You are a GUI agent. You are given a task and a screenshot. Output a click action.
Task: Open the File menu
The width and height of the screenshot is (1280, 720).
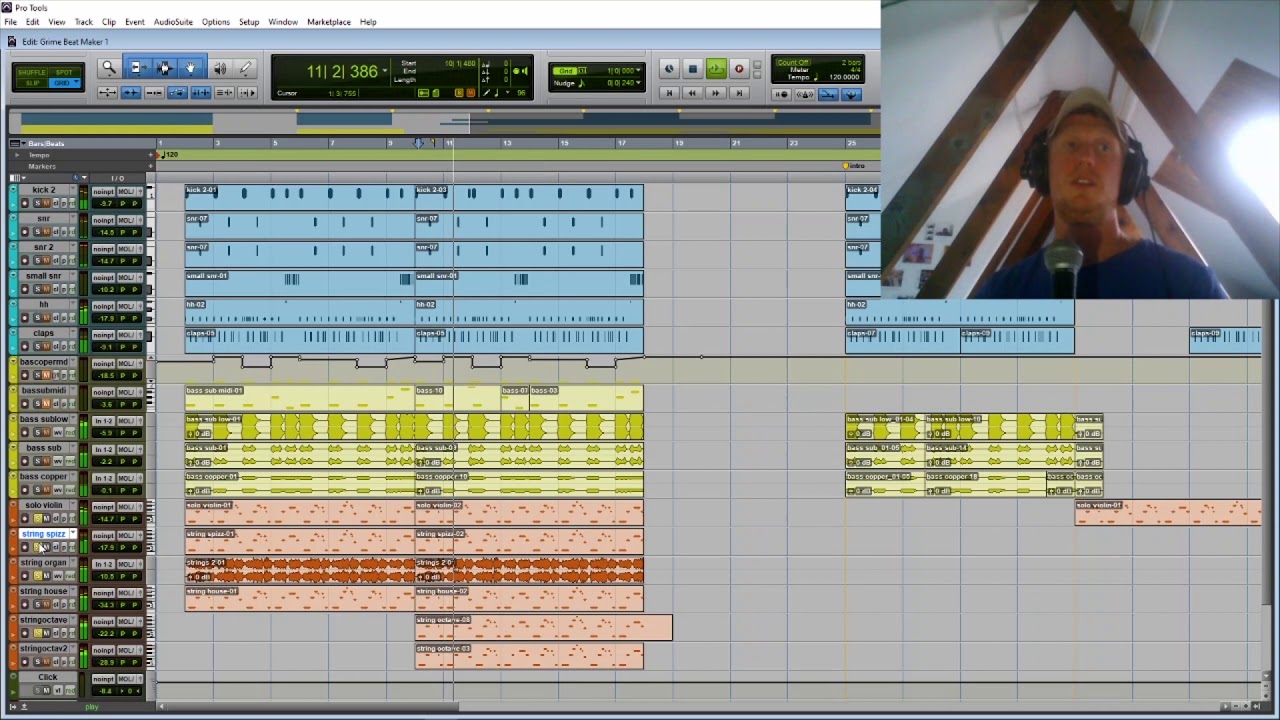click(x=10, y=22)
